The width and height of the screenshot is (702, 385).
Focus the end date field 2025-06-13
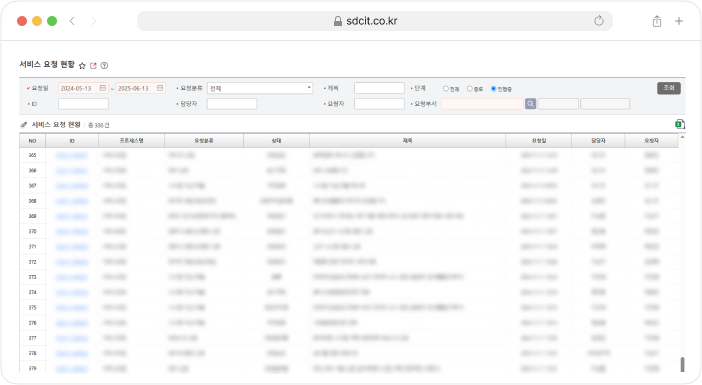141,88
